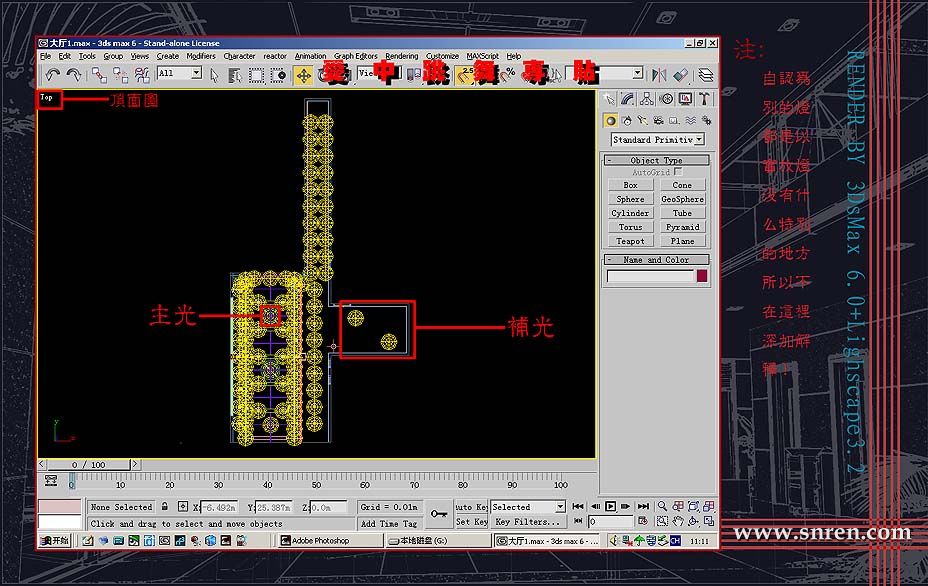Activate the Select and Move tool
Viewport: 928px width, 586px height.
point(304,75)
